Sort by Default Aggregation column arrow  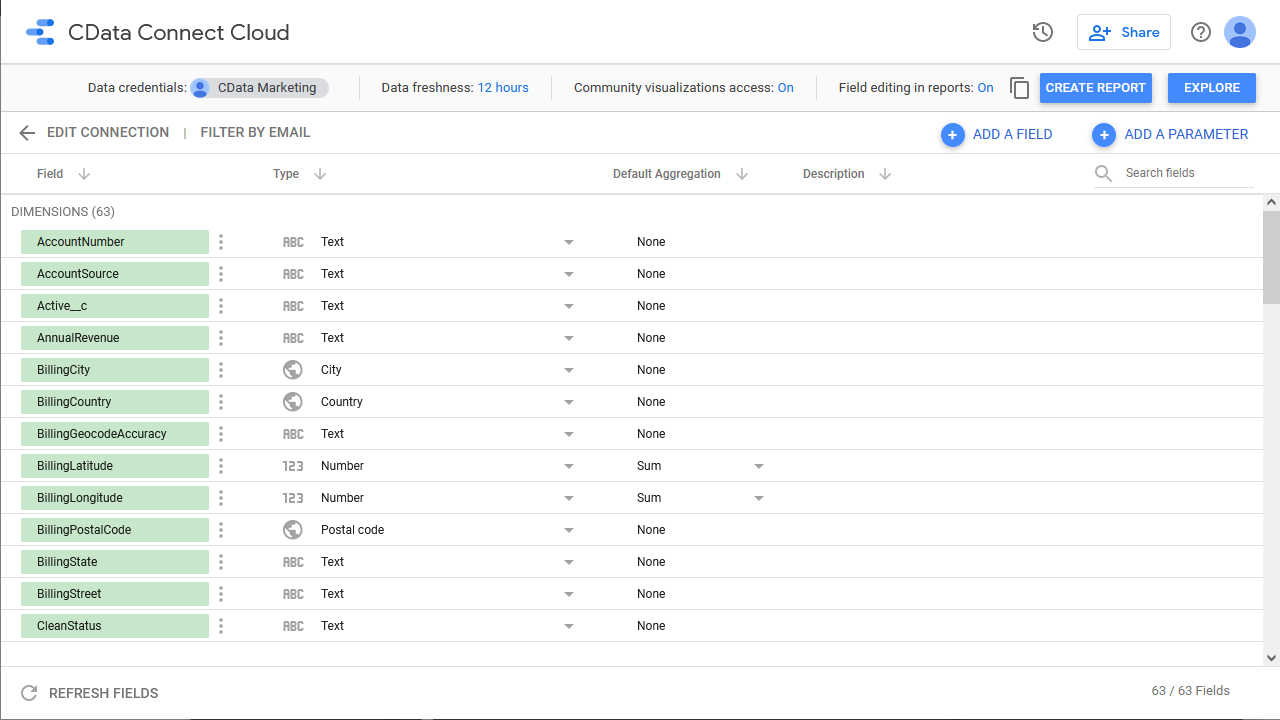click(742, 174)
